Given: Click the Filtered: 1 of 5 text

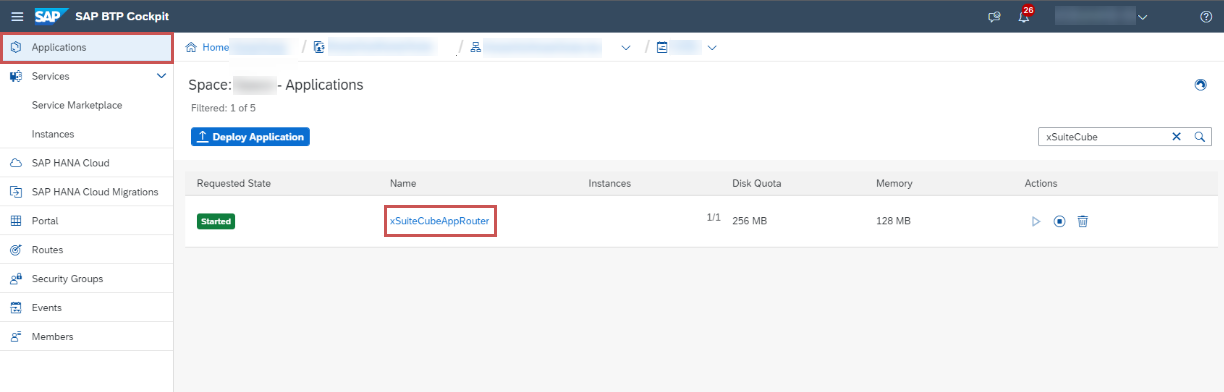Looking at the screenshot, I should tap(223, 107).
